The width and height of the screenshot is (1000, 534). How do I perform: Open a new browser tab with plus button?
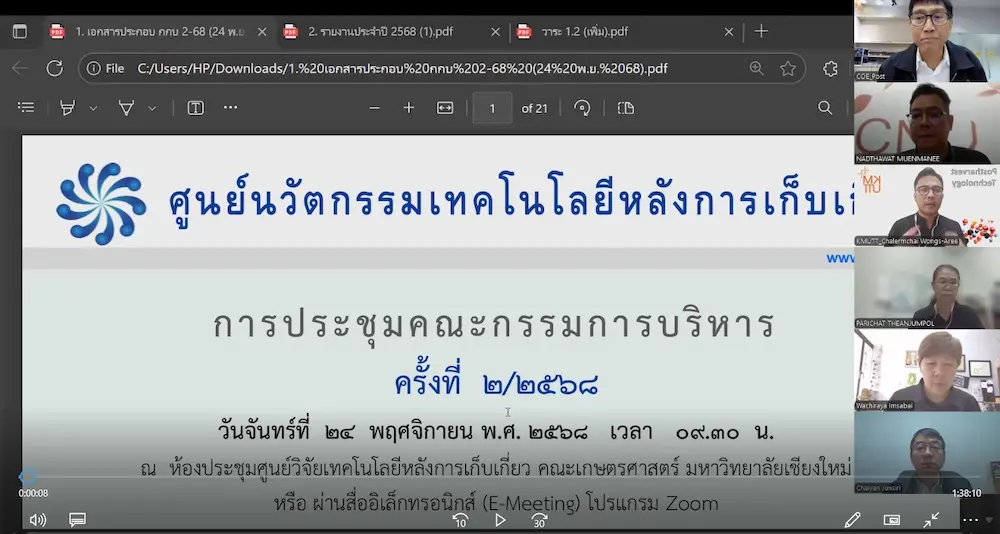761,31
